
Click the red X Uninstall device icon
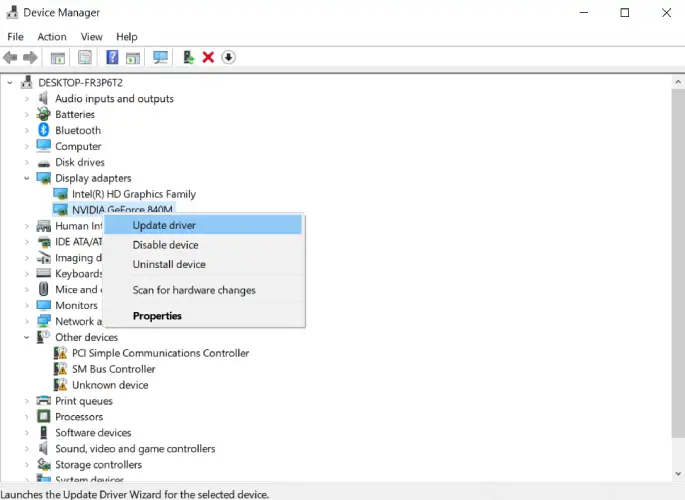[x=208, y=57]
